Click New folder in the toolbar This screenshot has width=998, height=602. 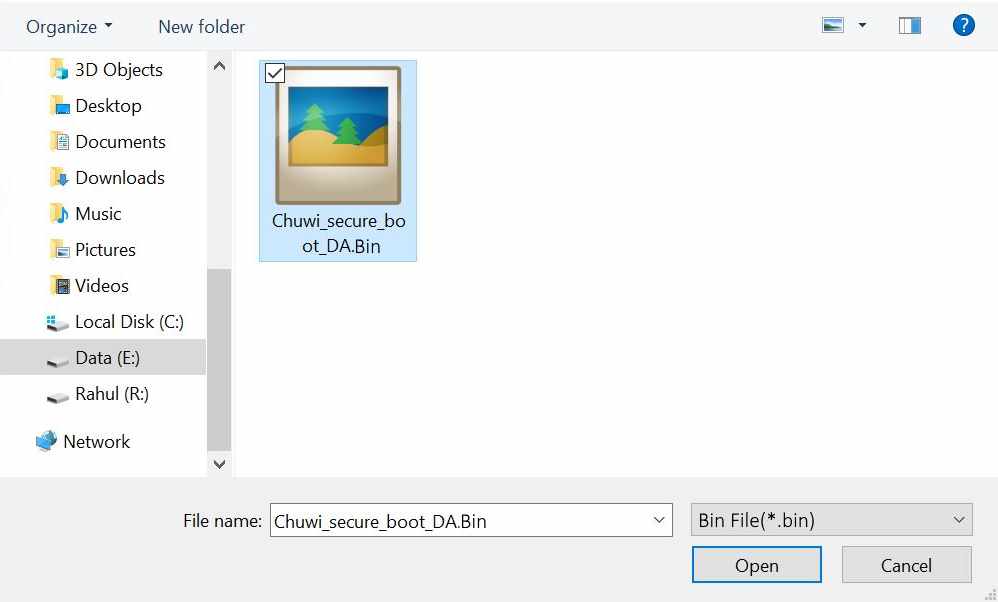click(x=201, y=27)
